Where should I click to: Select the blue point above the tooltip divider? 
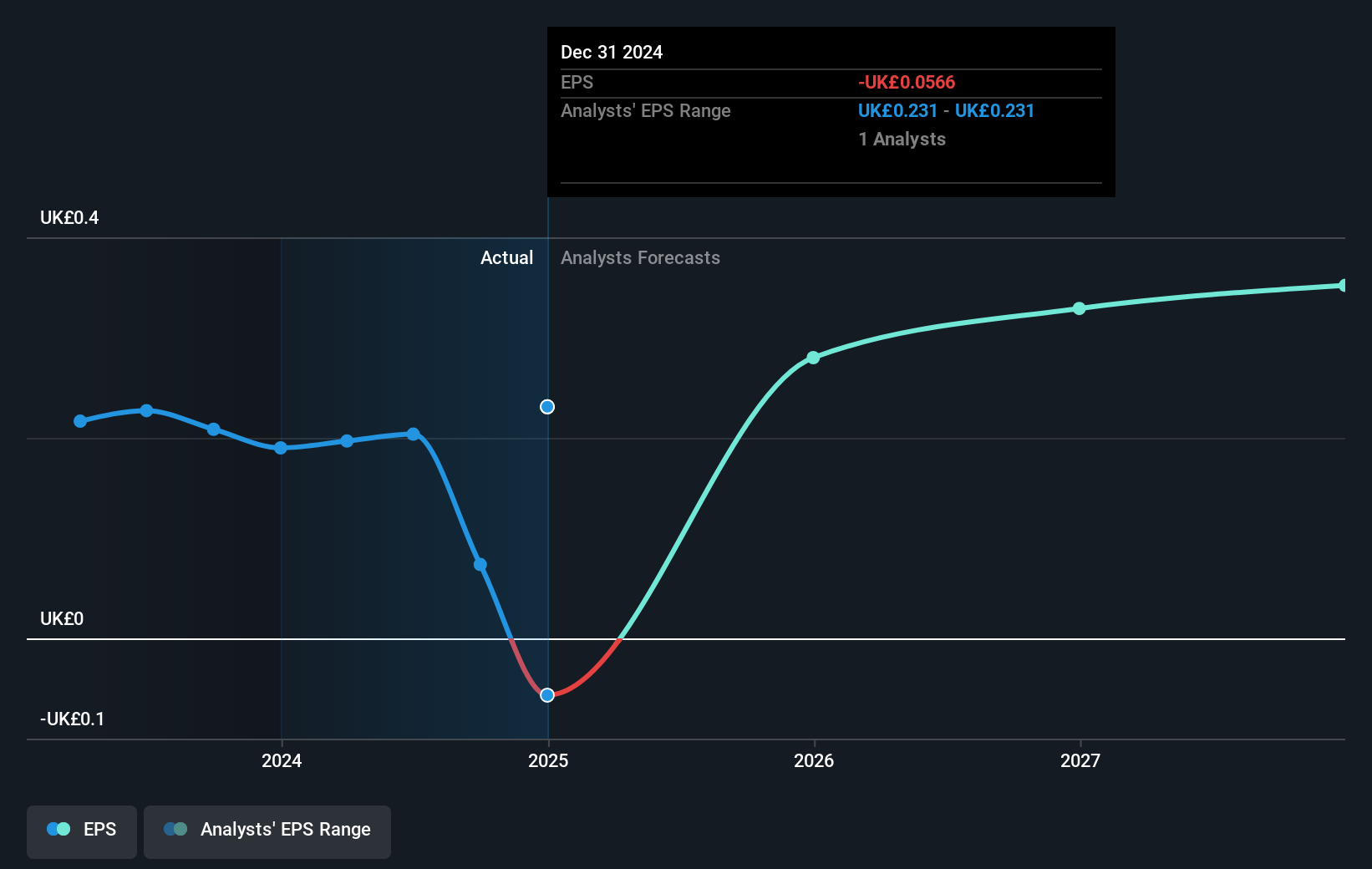pos(547,406)
